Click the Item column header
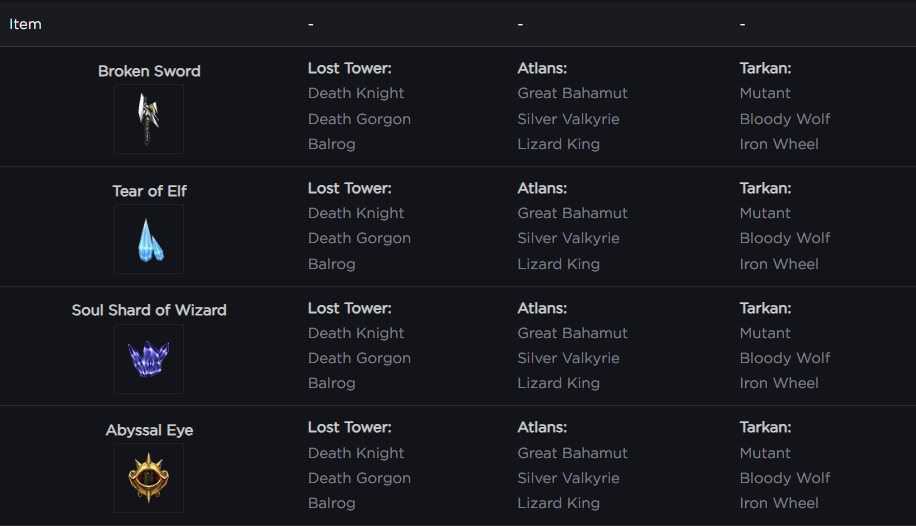The width and height of the screenshot is (916, 526). (x=26, y=24)
